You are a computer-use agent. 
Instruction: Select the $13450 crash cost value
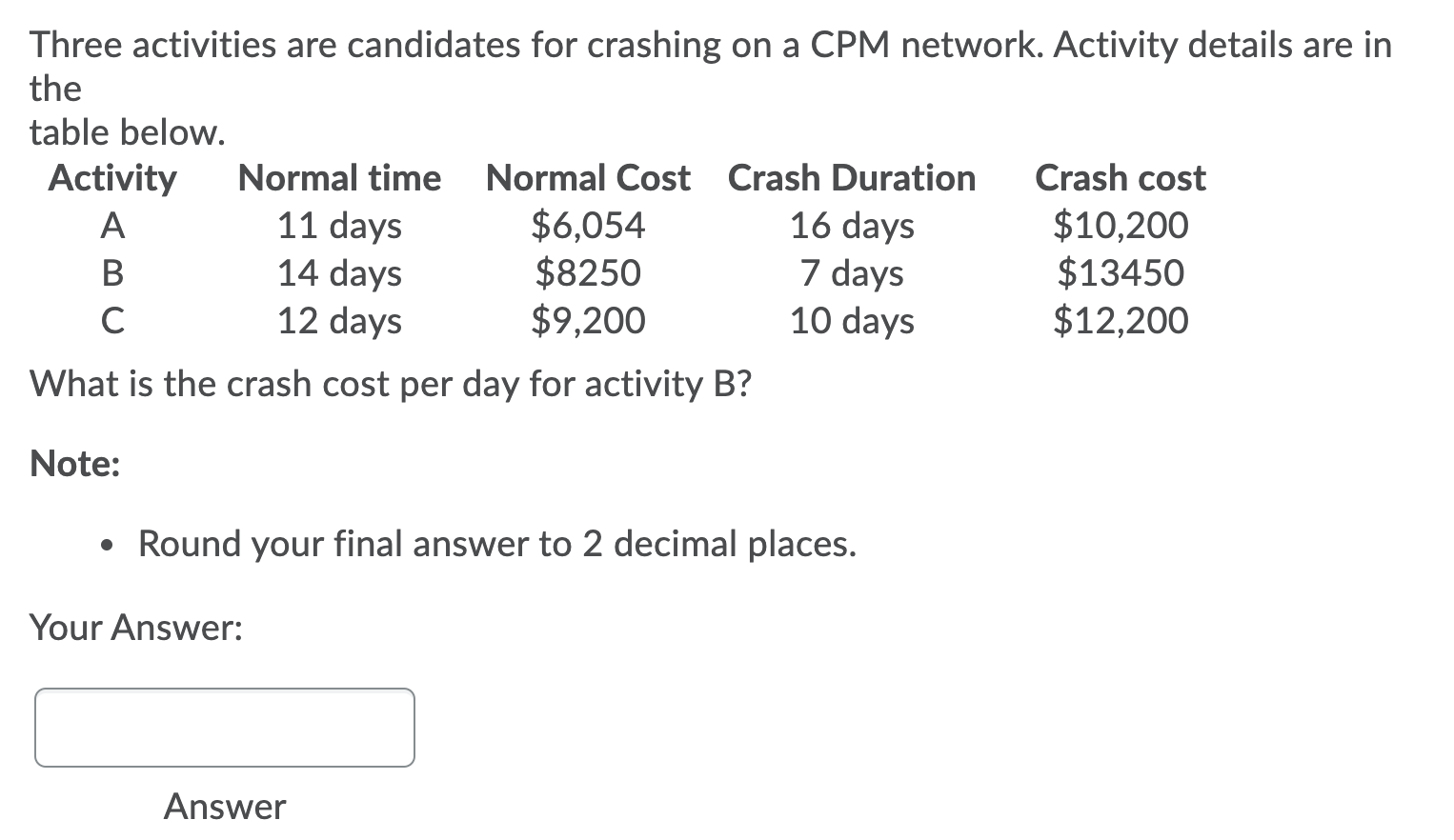(x=1121, y=273)
